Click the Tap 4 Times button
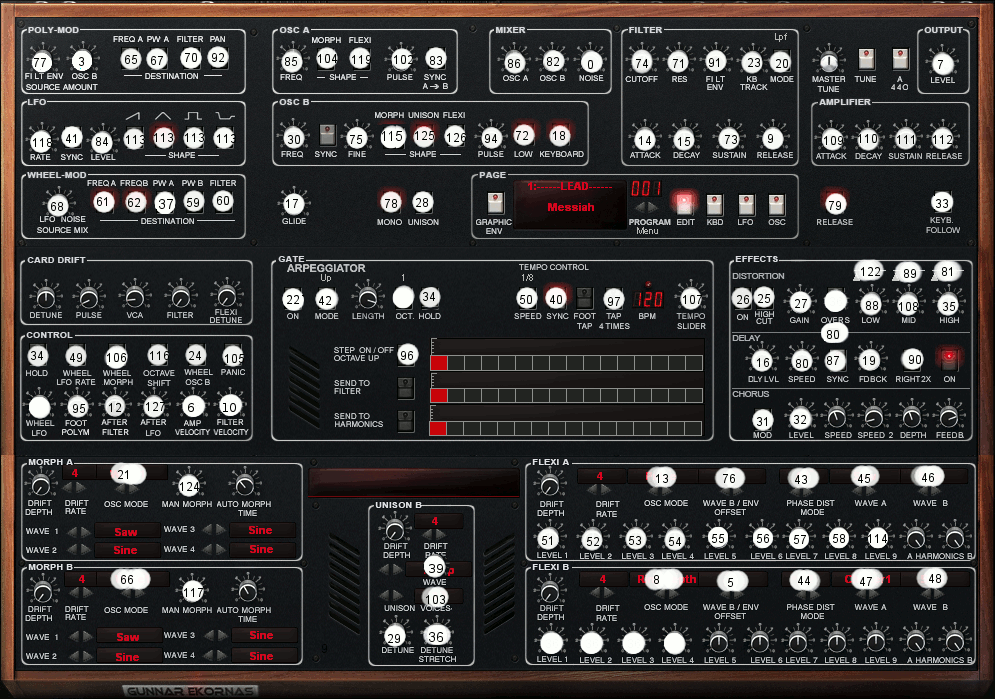 pyautogui.click(x=614, y=300)
